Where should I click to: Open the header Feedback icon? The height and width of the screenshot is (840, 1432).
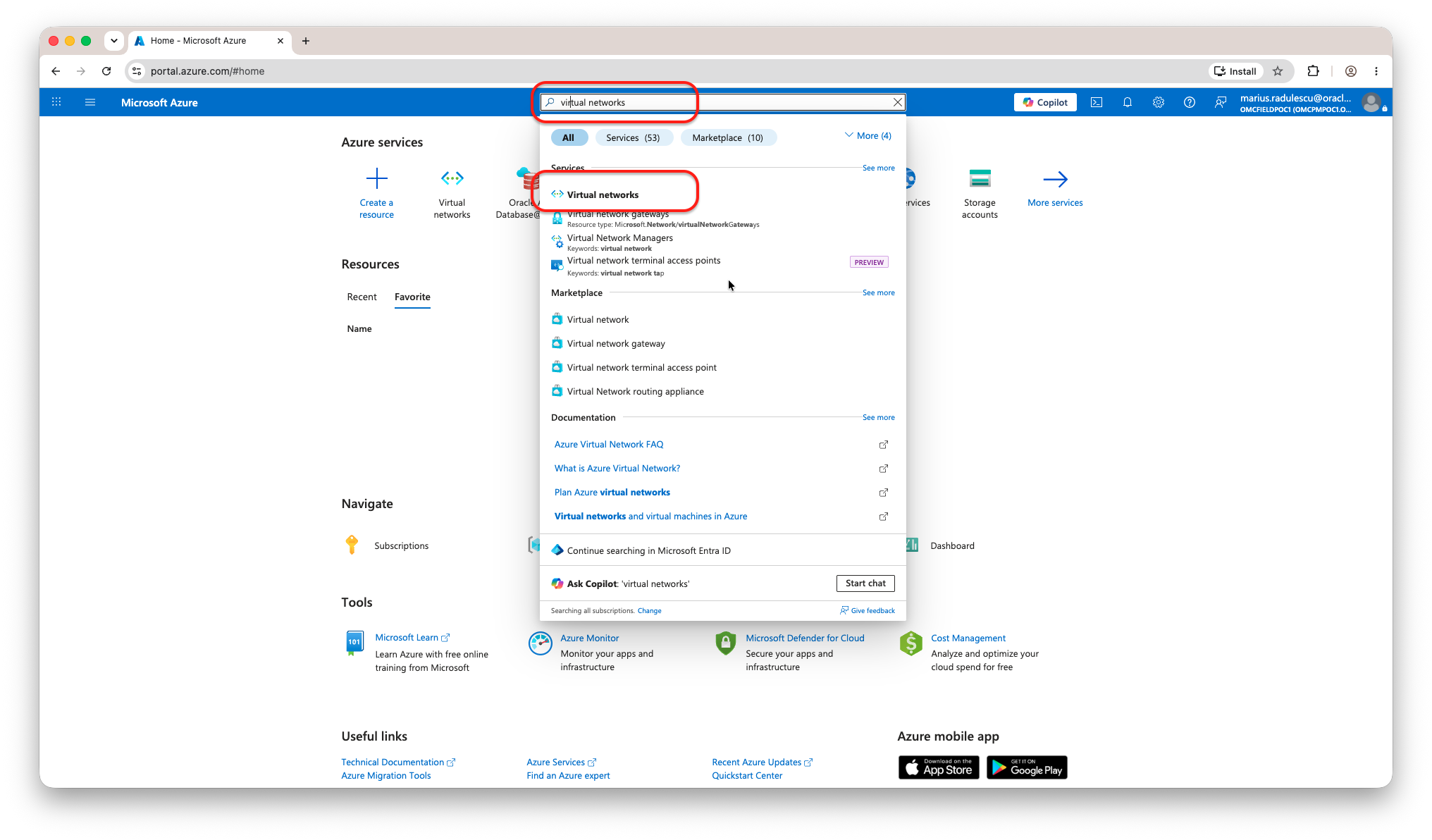coord(1221,102)
